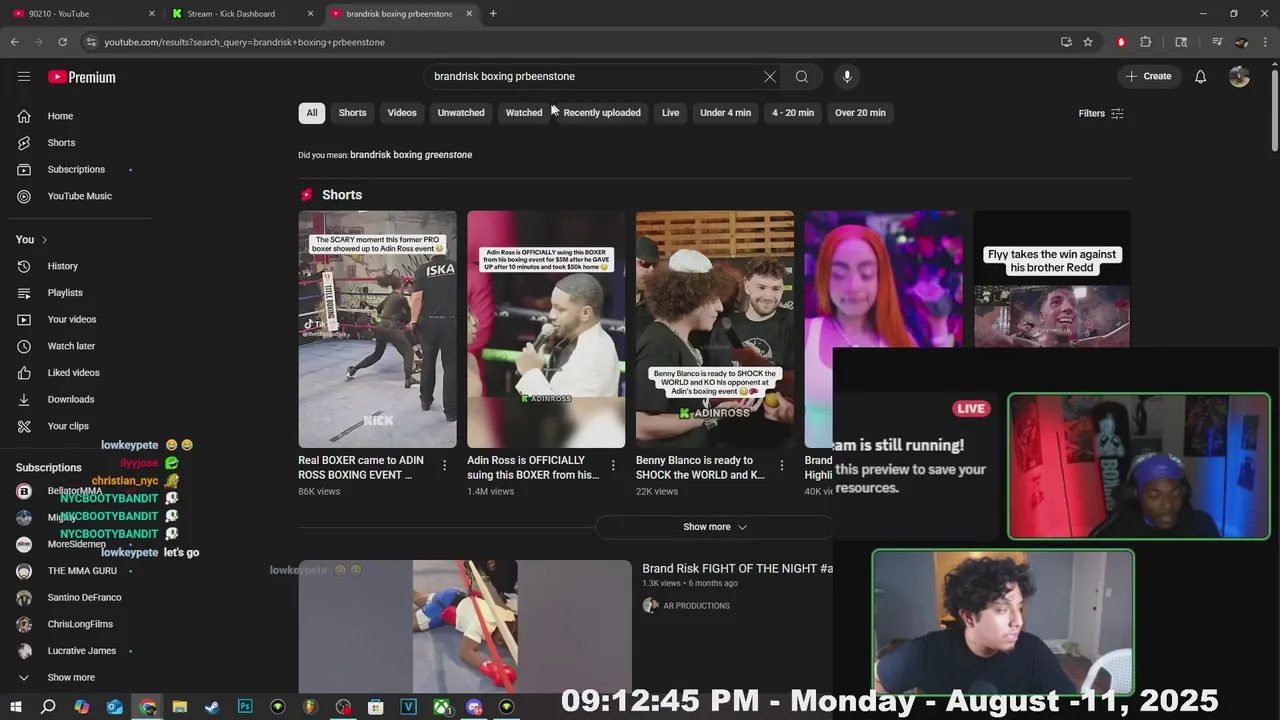
Task: Open Santino DeFranco channel subscription
Action: 84,597
